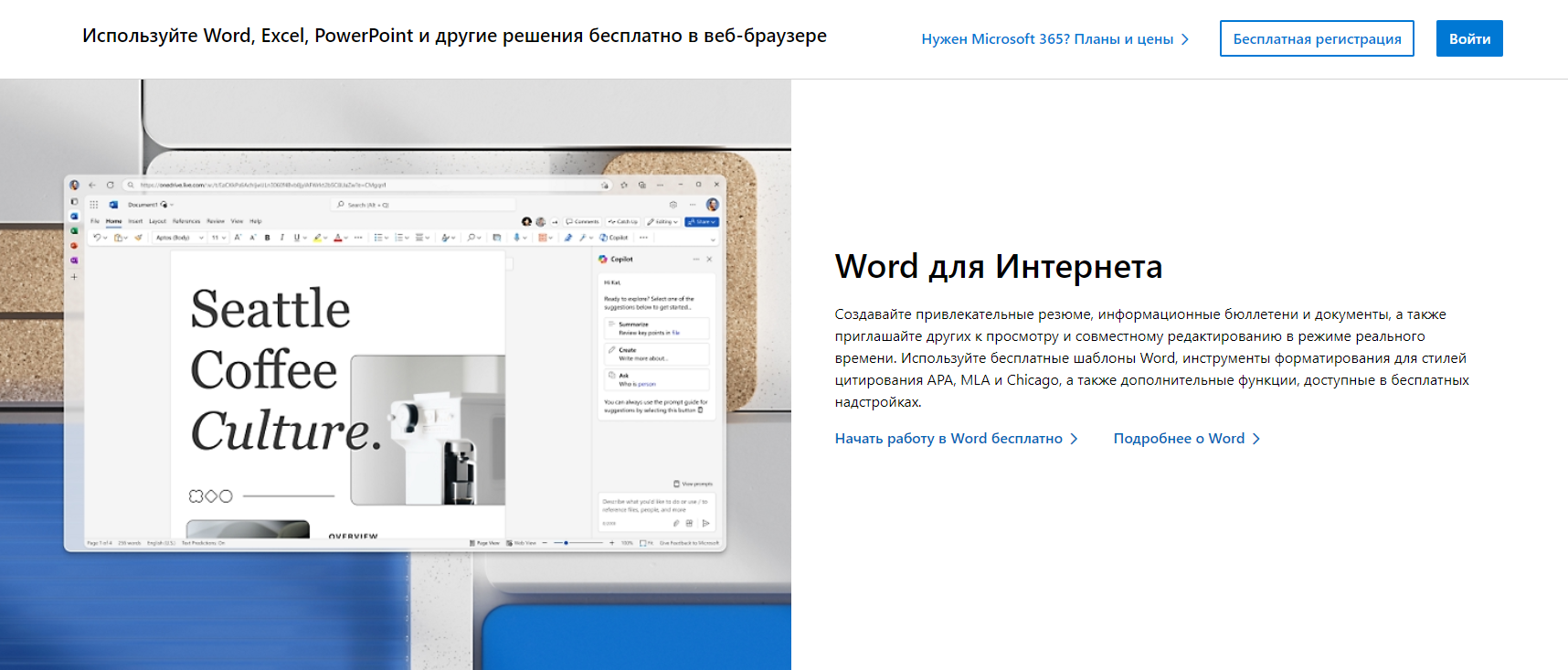Open font size 11 dropdown in Word preview
The height and width of the screenshot is (670, 1568).
[218, 238]
